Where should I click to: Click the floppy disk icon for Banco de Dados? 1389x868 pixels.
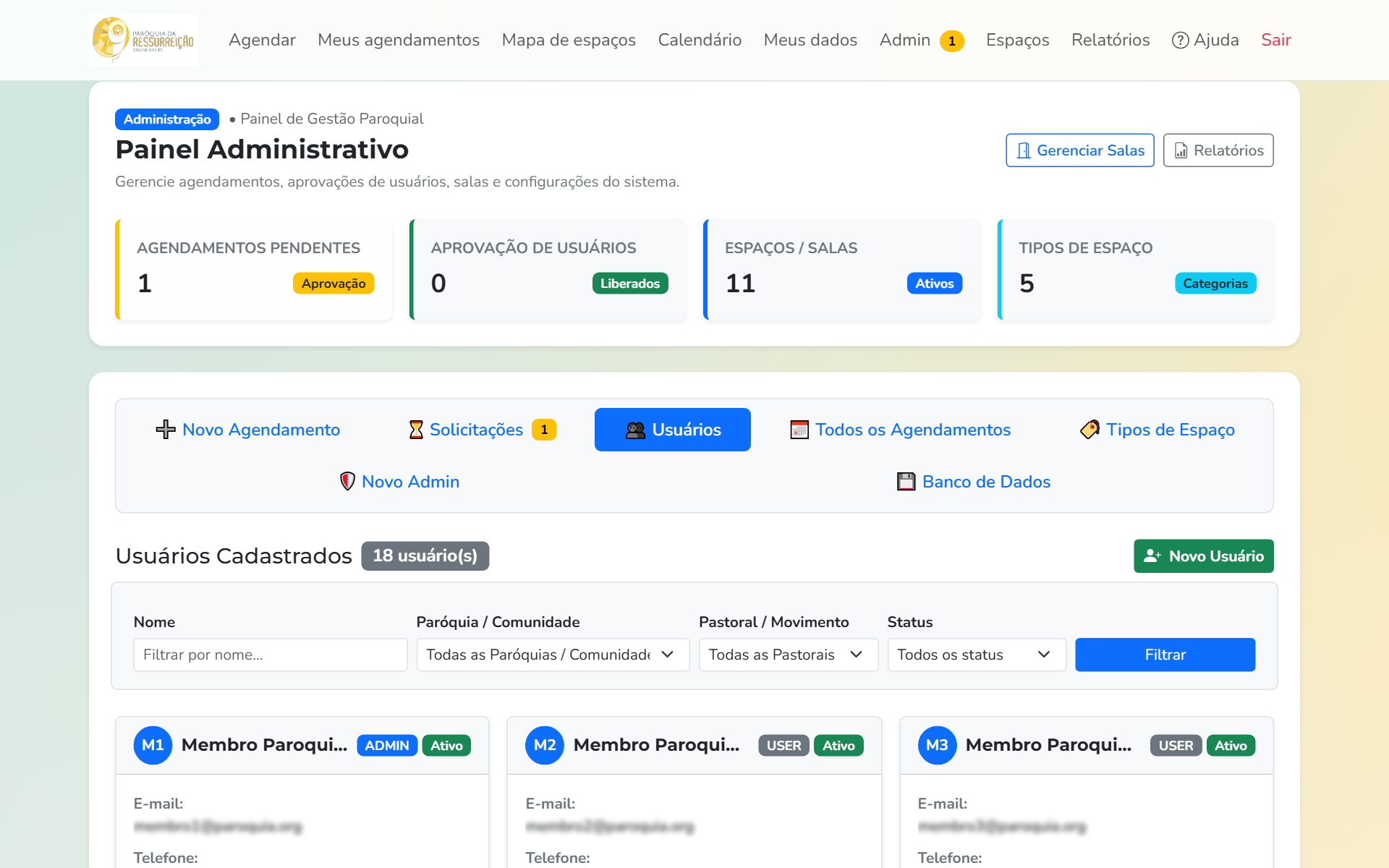point(906,482)
